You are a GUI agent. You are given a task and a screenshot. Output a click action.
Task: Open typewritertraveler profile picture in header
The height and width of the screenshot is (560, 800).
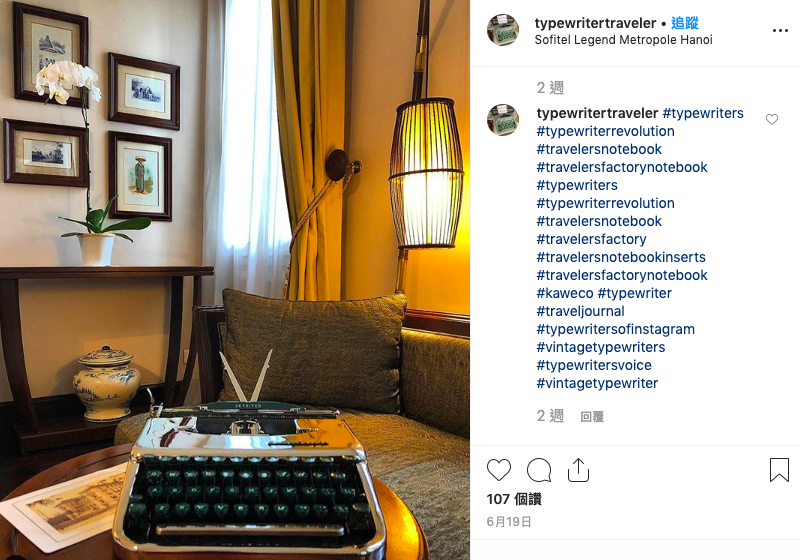pyautogui.click(x=503, y=30)
